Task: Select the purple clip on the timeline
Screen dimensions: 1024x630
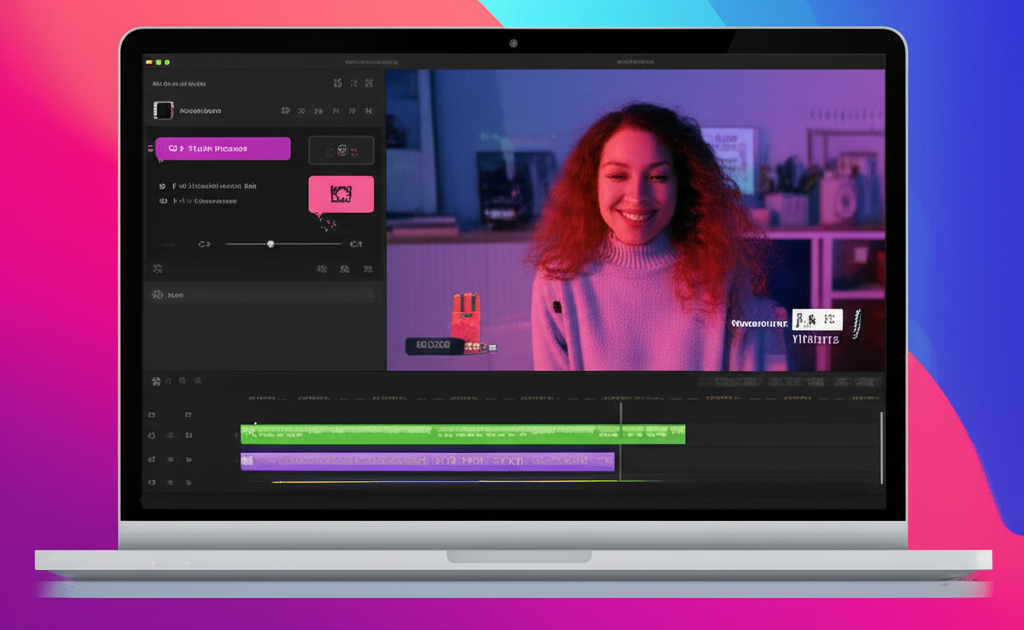Action: (428, 461)
